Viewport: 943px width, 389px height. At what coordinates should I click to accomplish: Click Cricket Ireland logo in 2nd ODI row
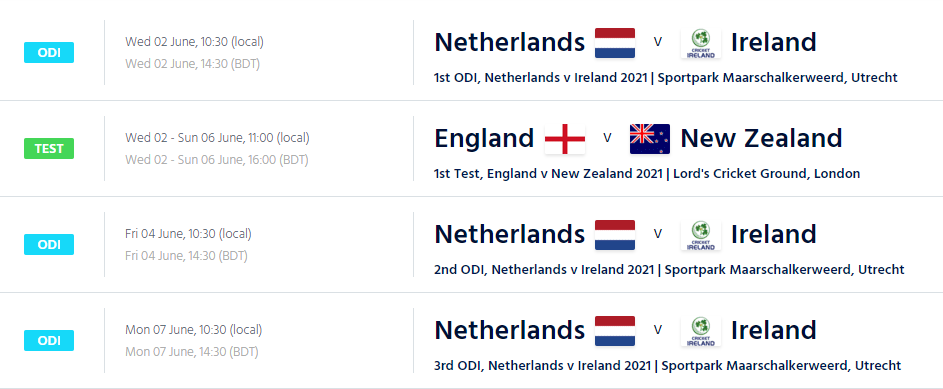coord(701,235)
